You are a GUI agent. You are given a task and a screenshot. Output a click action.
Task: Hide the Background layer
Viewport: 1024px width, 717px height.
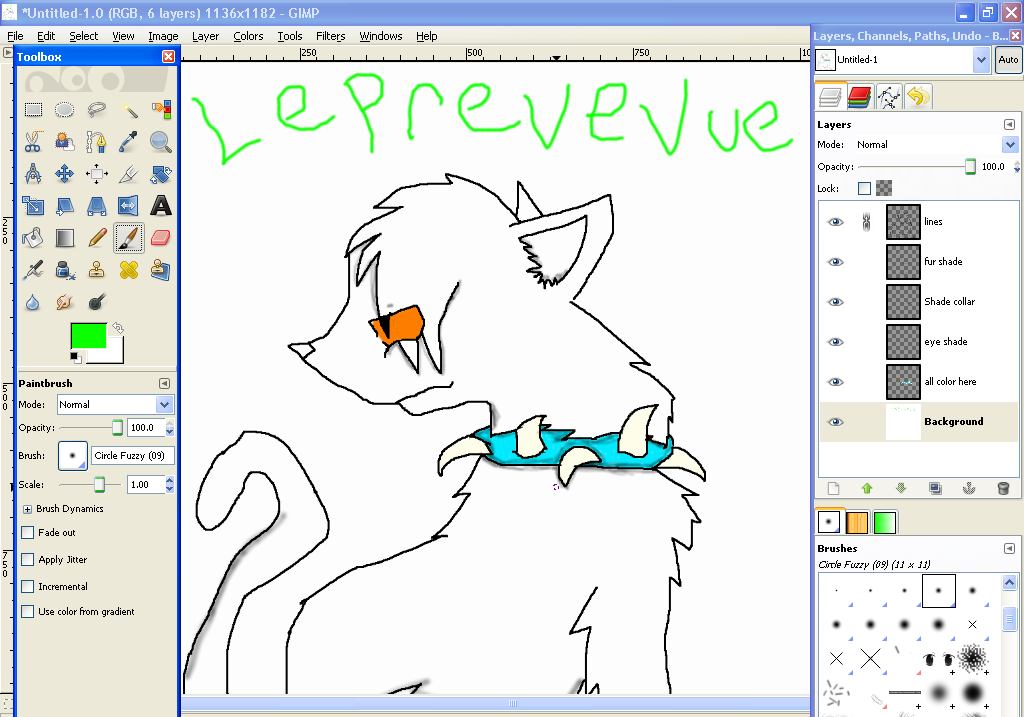(835, 422)
